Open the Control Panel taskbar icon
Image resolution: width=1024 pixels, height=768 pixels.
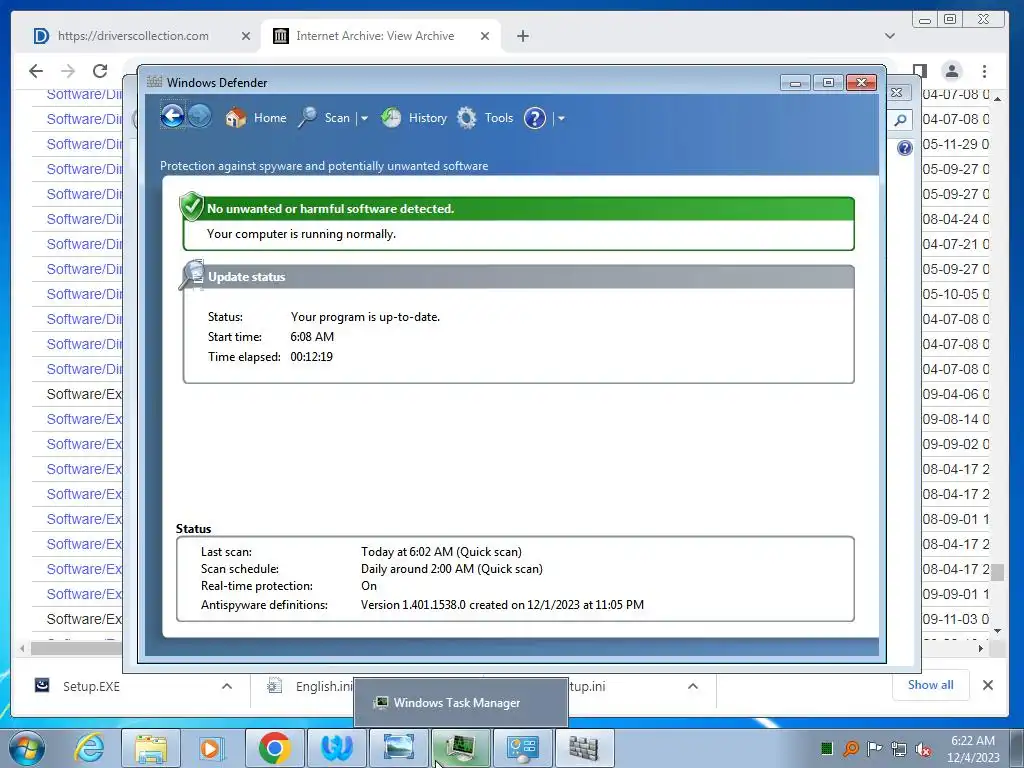point(522,748)
